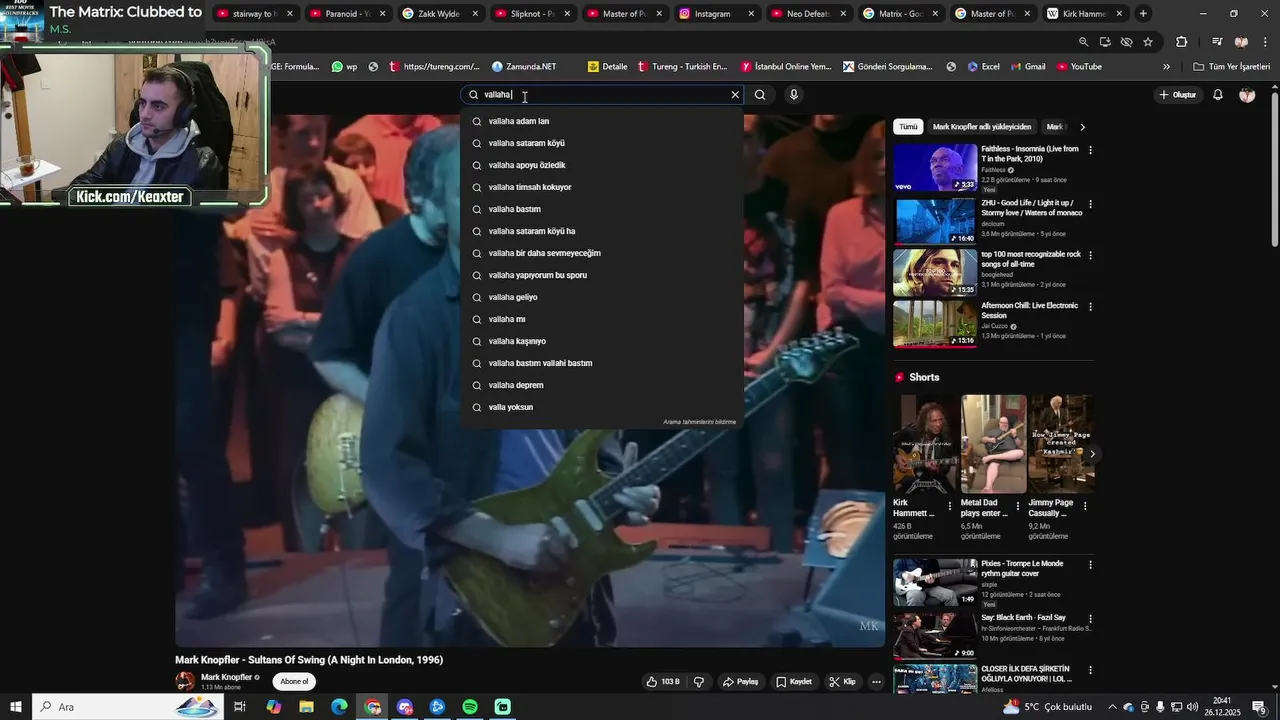Click the Paylaş share button
1280x720 pixels.
click(740, 682)
